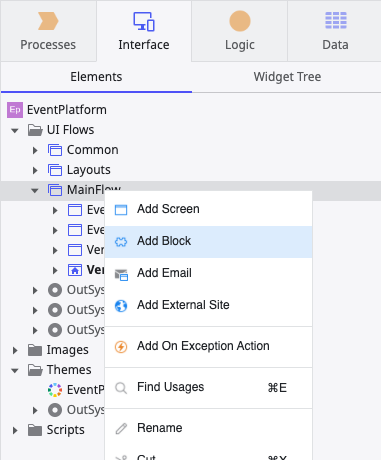Choose Add On Exception Action entry
The height and width of the screenshot is (460, 381).
(208, 347)
